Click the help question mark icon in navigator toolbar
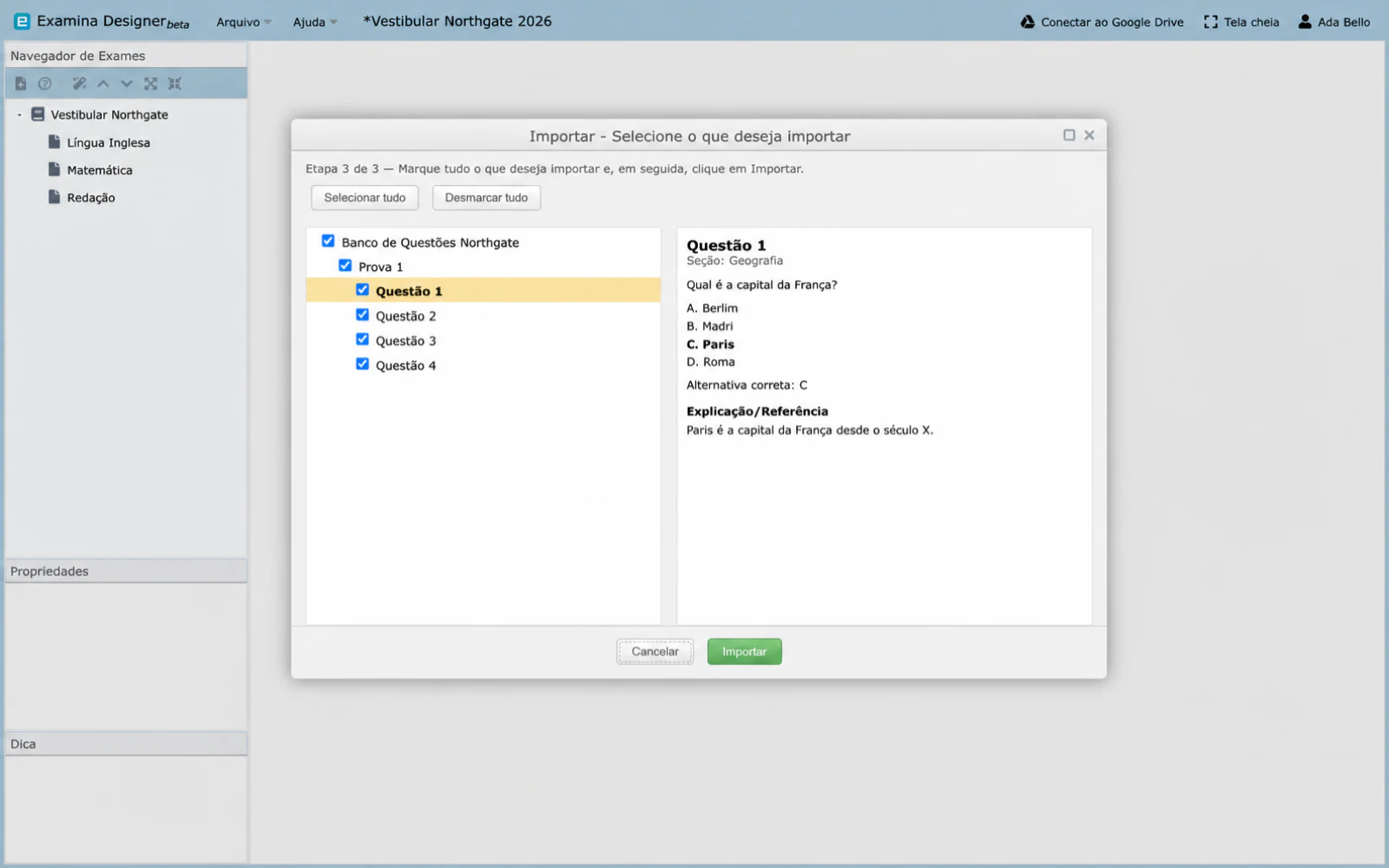This screenshot has width=1389, height=868. (45, 84)
